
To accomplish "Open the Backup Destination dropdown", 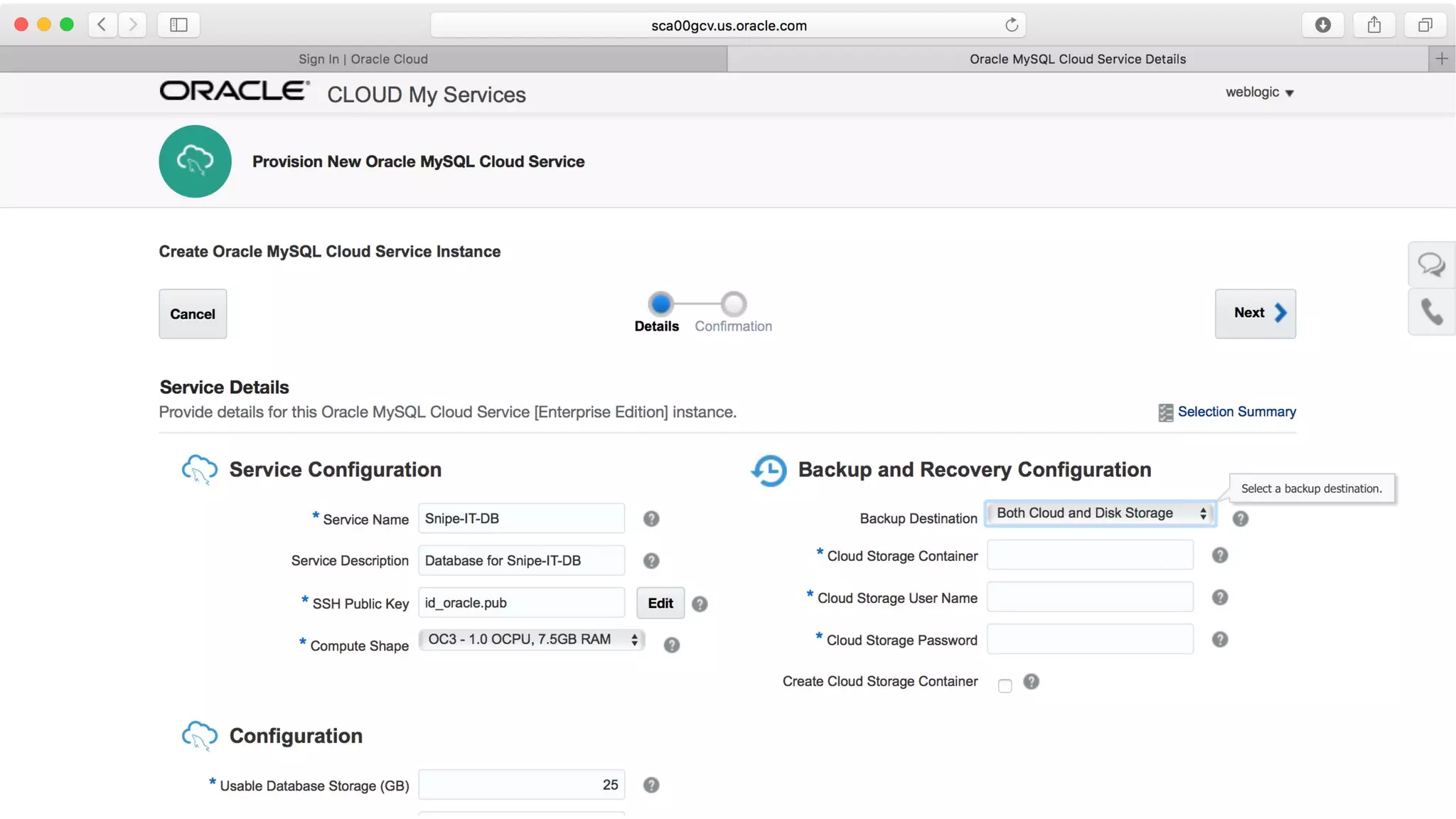I will 1100,513.
